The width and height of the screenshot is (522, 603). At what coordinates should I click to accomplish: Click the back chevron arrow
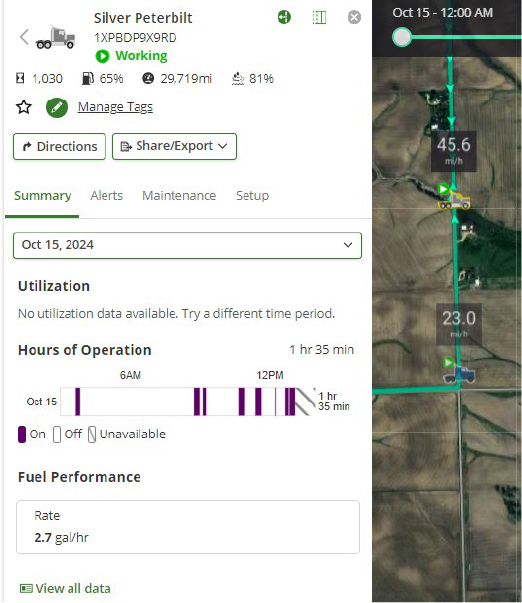[24, 37]
